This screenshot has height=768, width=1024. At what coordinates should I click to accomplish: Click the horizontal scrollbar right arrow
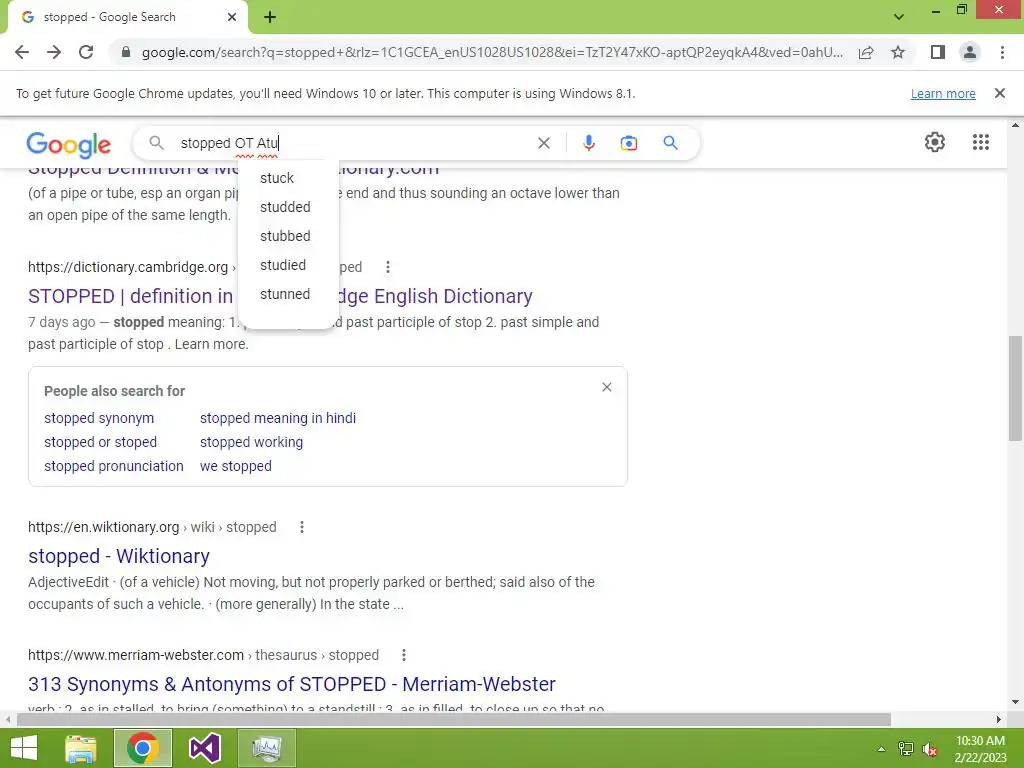tap(999, 719)
